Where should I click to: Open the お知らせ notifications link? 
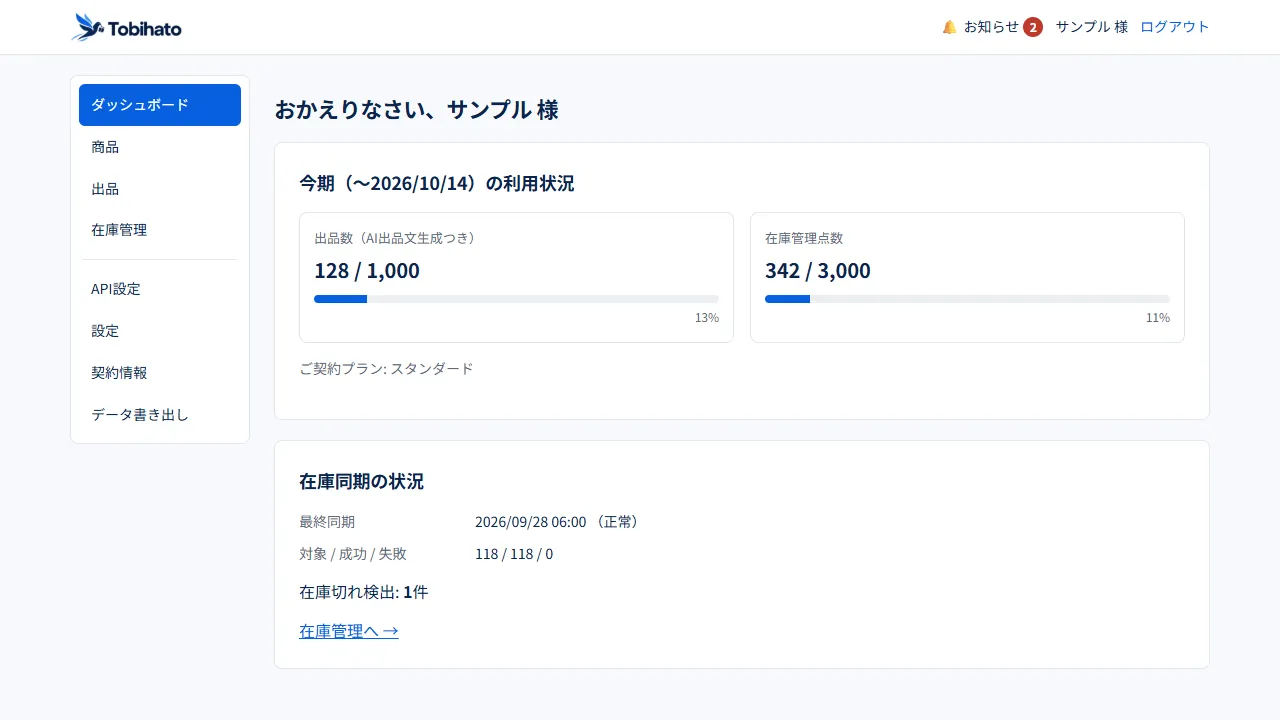[x=992, y=27]
